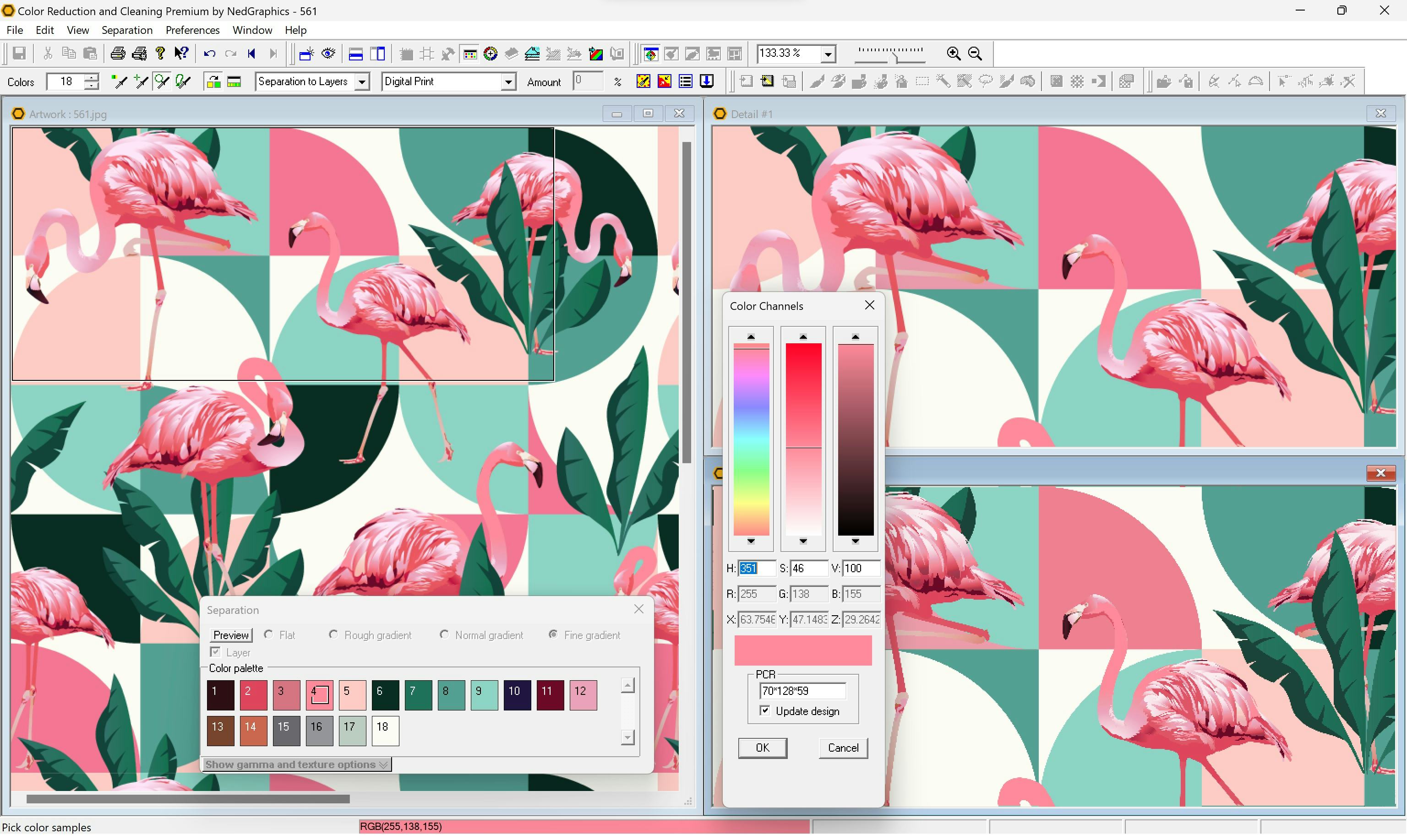This screenshot has width=1407, height=840.
Task: Select the highlighted color grid tool icon
Action: [469, 53]
